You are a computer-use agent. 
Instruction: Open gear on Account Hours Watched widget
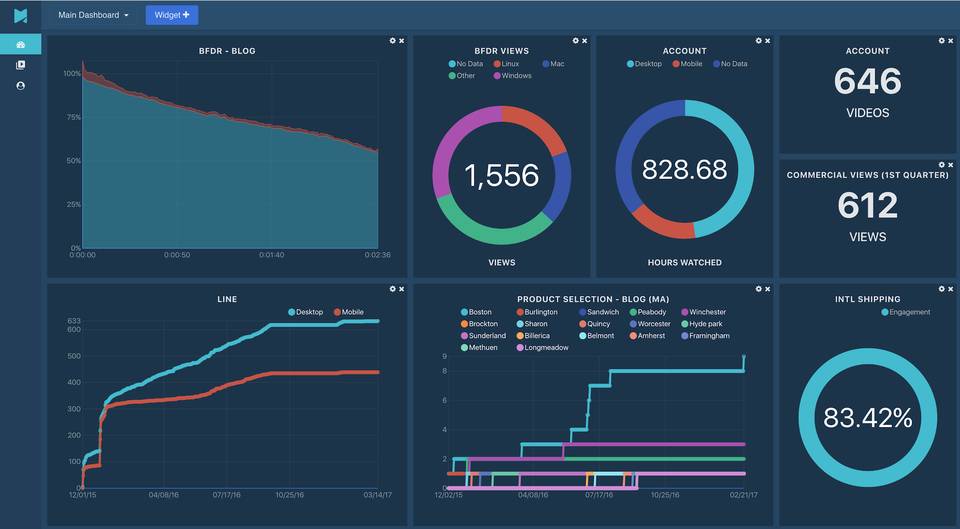pos(759,41)
